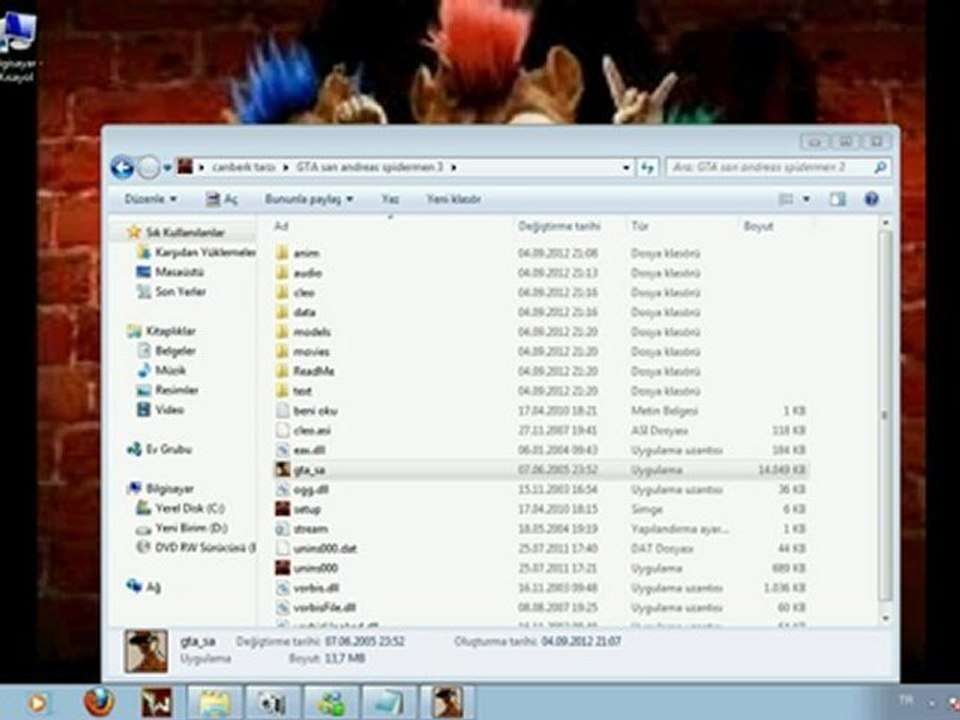Select the text folder icon
This screenshot has width=960, height=720.
point(282,391)
